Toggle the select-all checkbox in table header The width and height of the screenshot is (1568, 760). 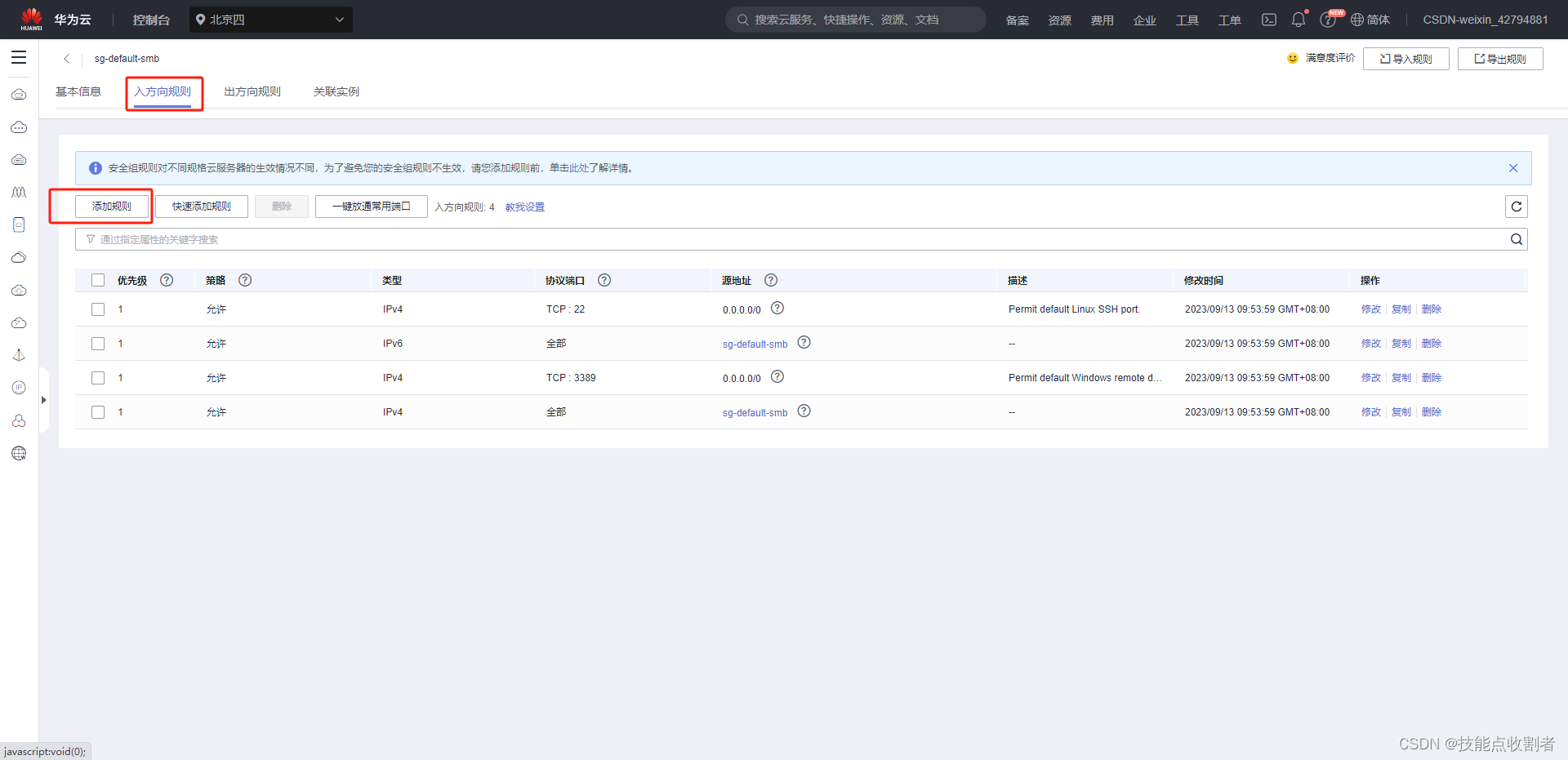click(x=98, y=280)
